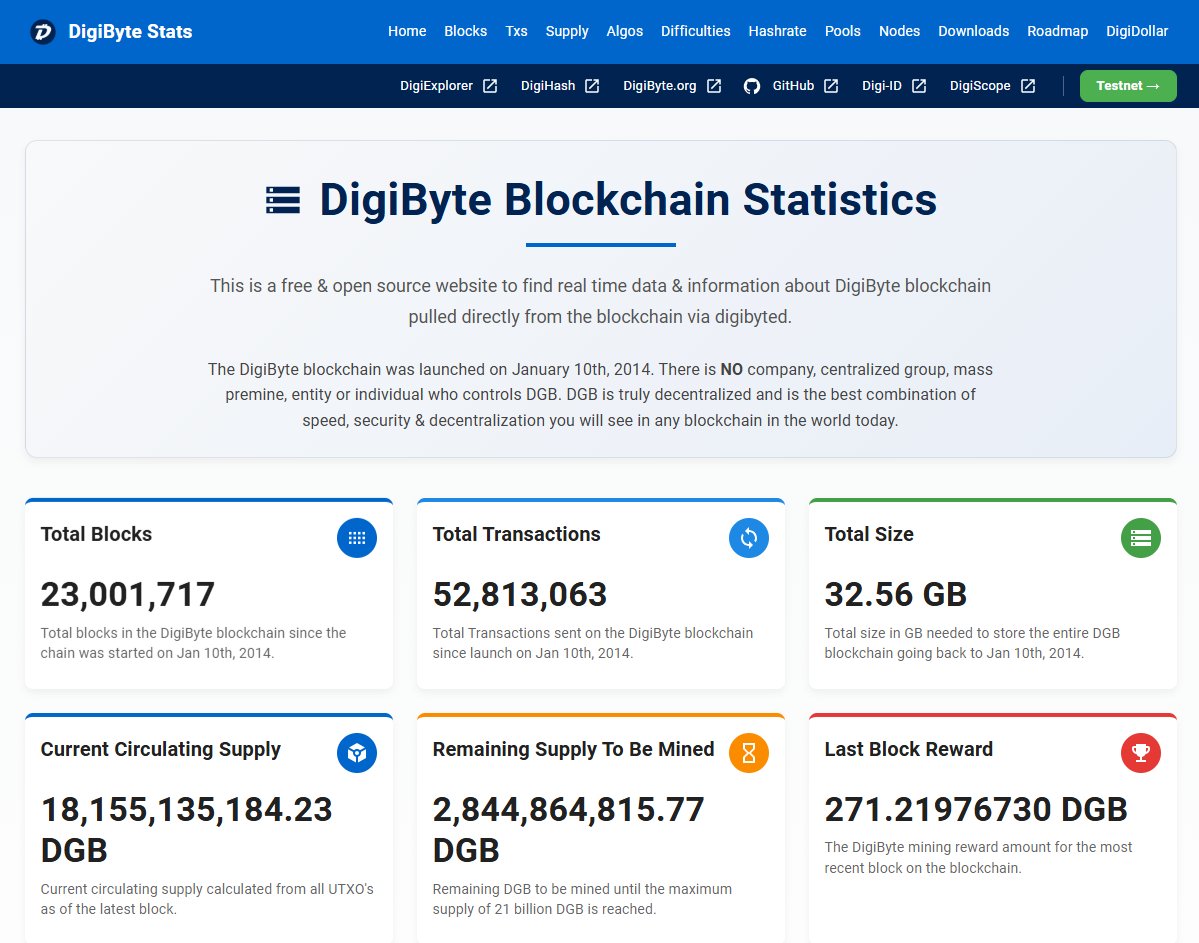The width and height of the screenshot is (1199, 943).
Task: Click the Current Circulating Supply cube icon
Action: [357, 753]
